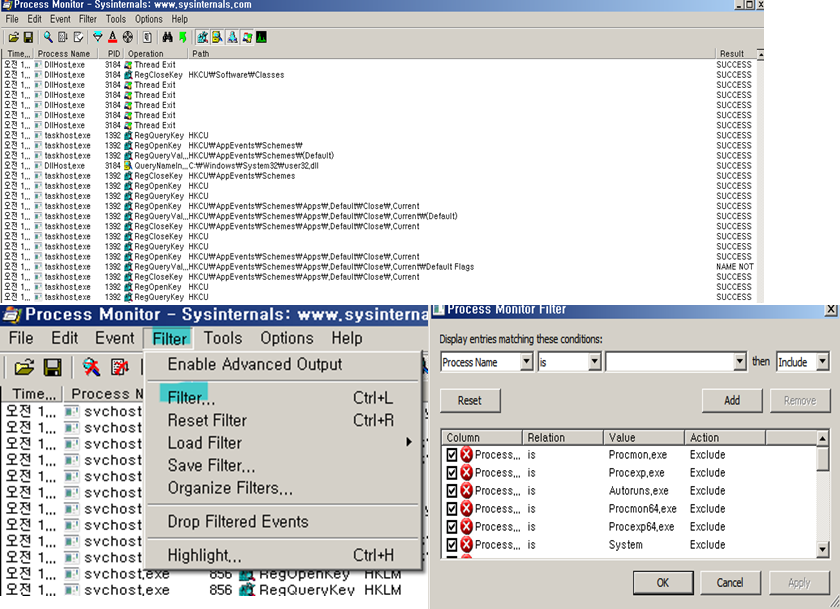The width and height of the screenshot is (840, 609).
Task: Click the Highlight icon with the red-underlined A
Action: tap(112, 37)
